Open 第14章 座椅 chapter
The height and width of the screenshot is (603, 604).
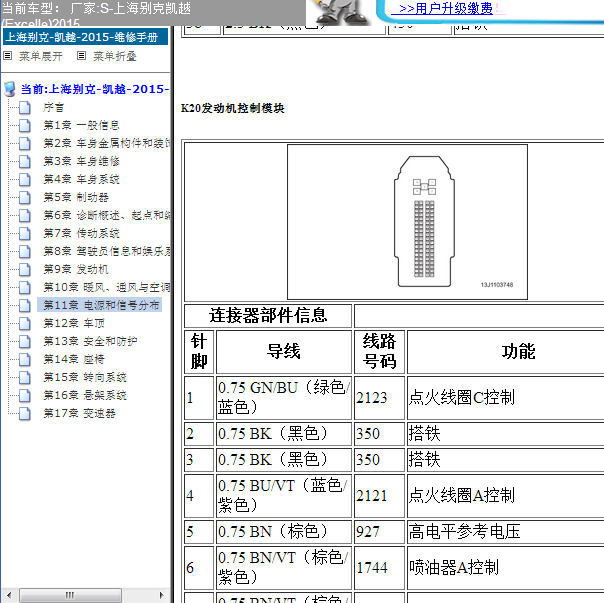74,359
